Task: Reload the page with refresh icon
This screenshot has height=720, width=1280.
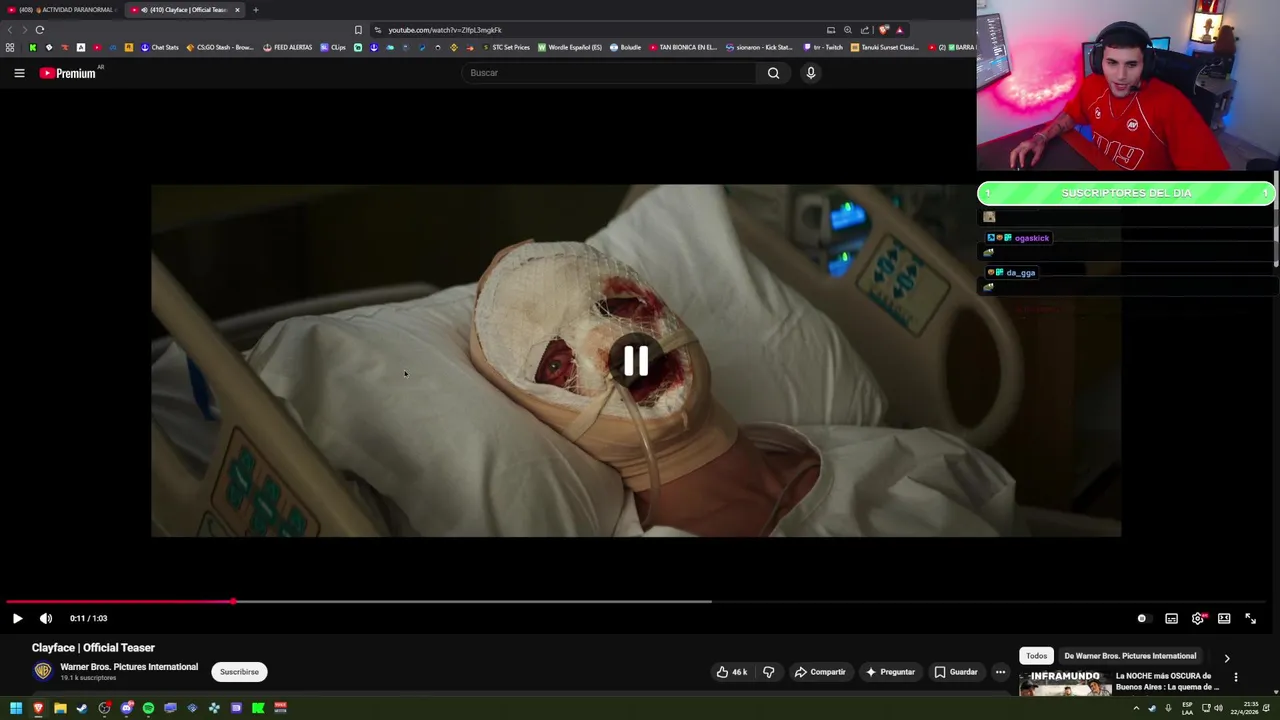Action: (x=39, y=30)
